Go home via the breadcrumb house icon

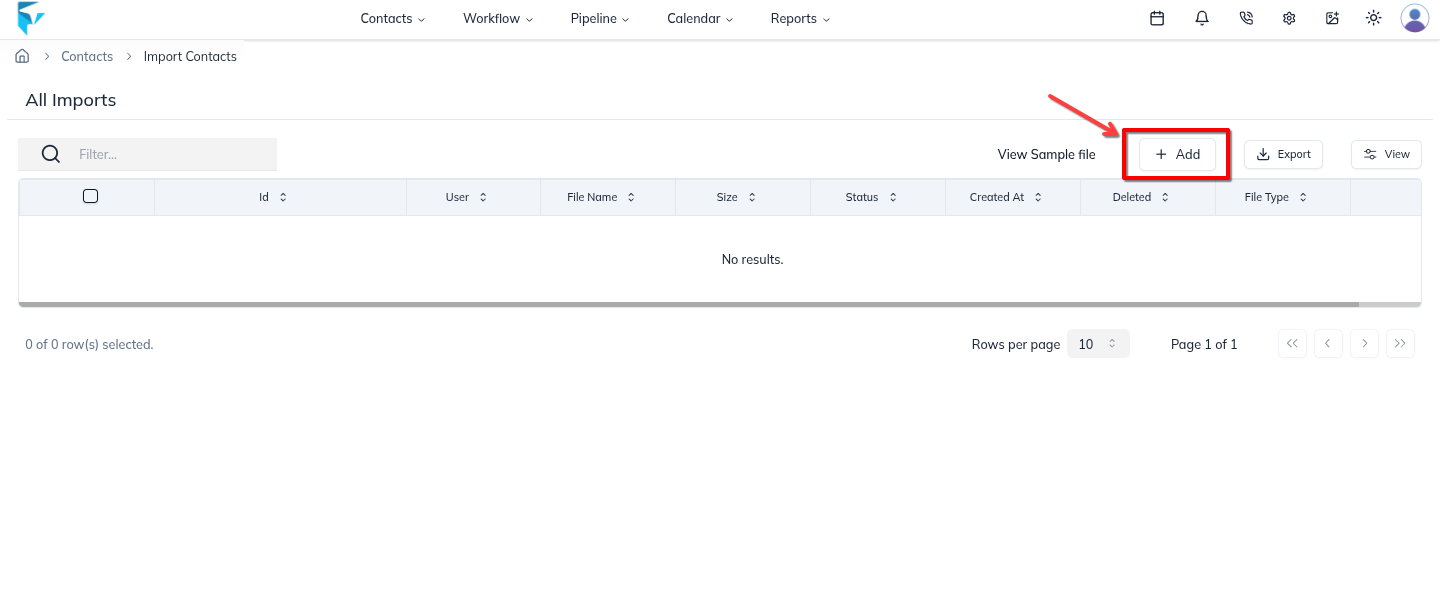(22, 56)
